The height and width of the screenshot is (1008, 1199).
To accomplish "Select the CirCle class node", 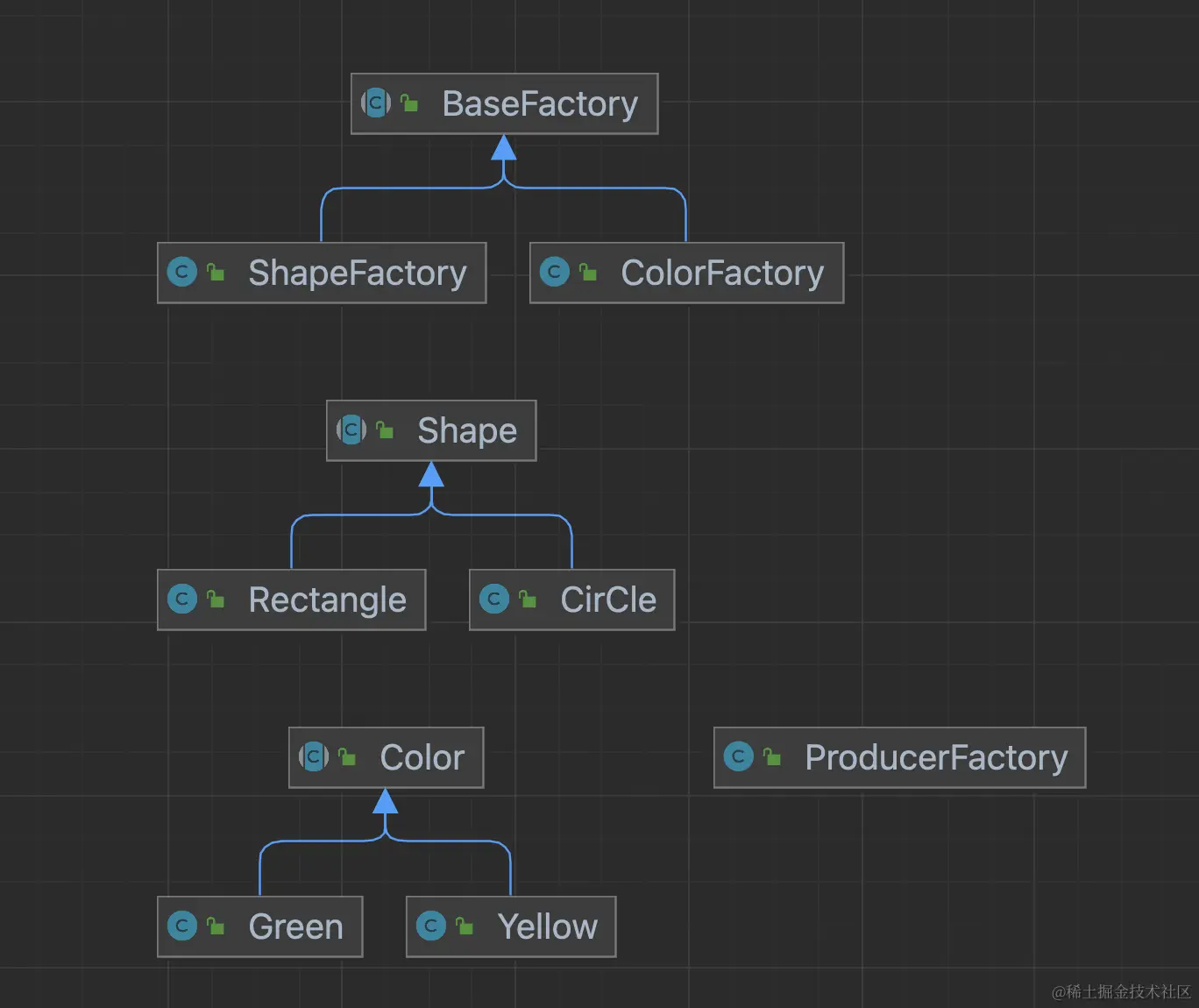I will pyautogui.click(x=607, y=600).
